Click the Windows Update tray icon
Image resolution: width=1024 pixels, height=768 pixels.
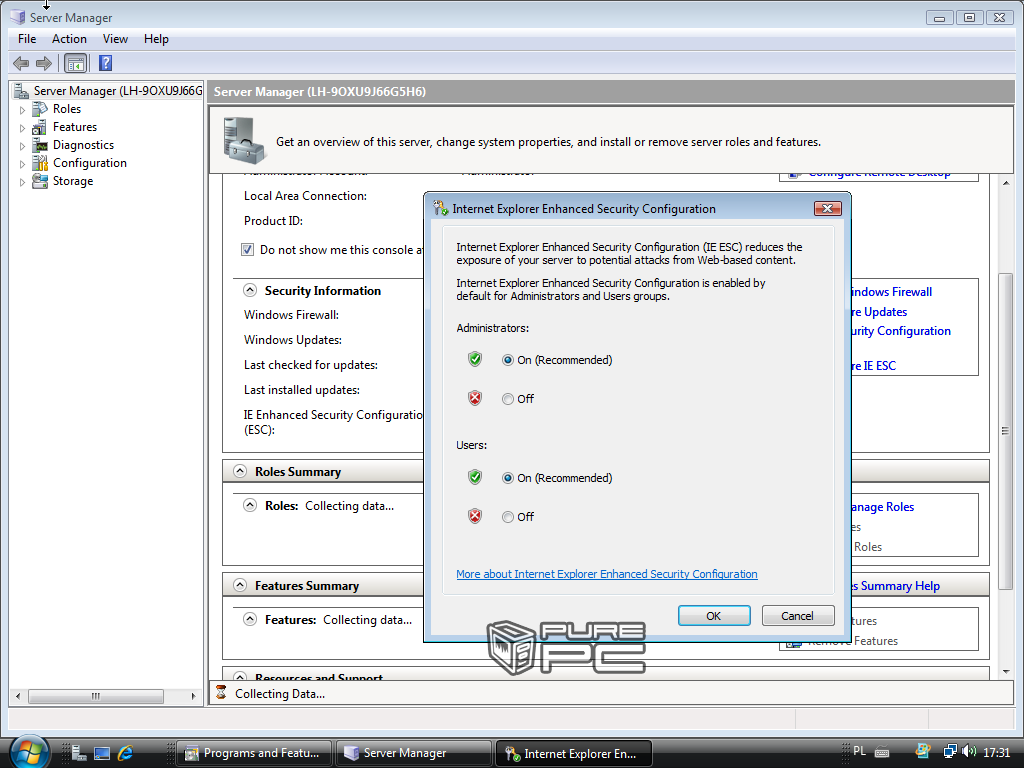[923, 751]
